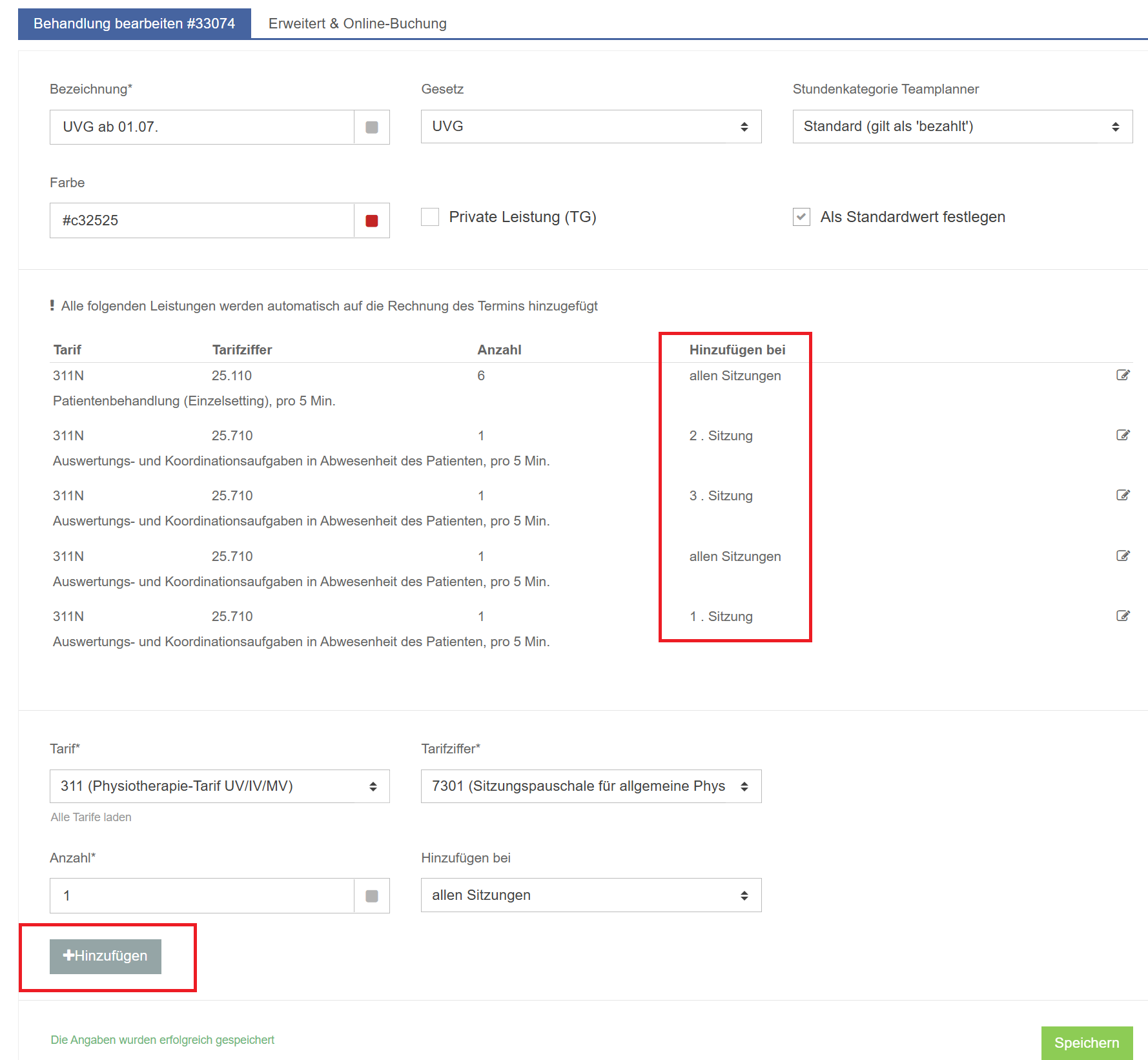Click the grey icon beside Bezeichnung field
Viewport: 1148px width, 1060px height.
pos(372,127)
